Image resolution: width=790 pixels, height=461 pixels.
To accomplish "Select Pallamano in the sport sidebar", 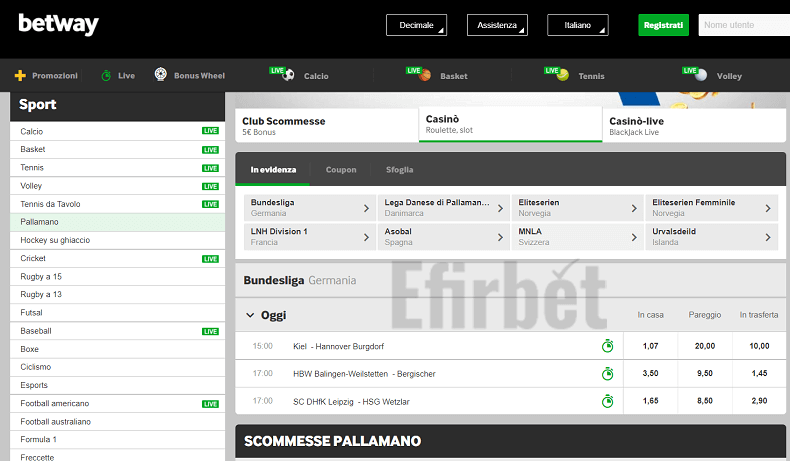I will 117,222.
